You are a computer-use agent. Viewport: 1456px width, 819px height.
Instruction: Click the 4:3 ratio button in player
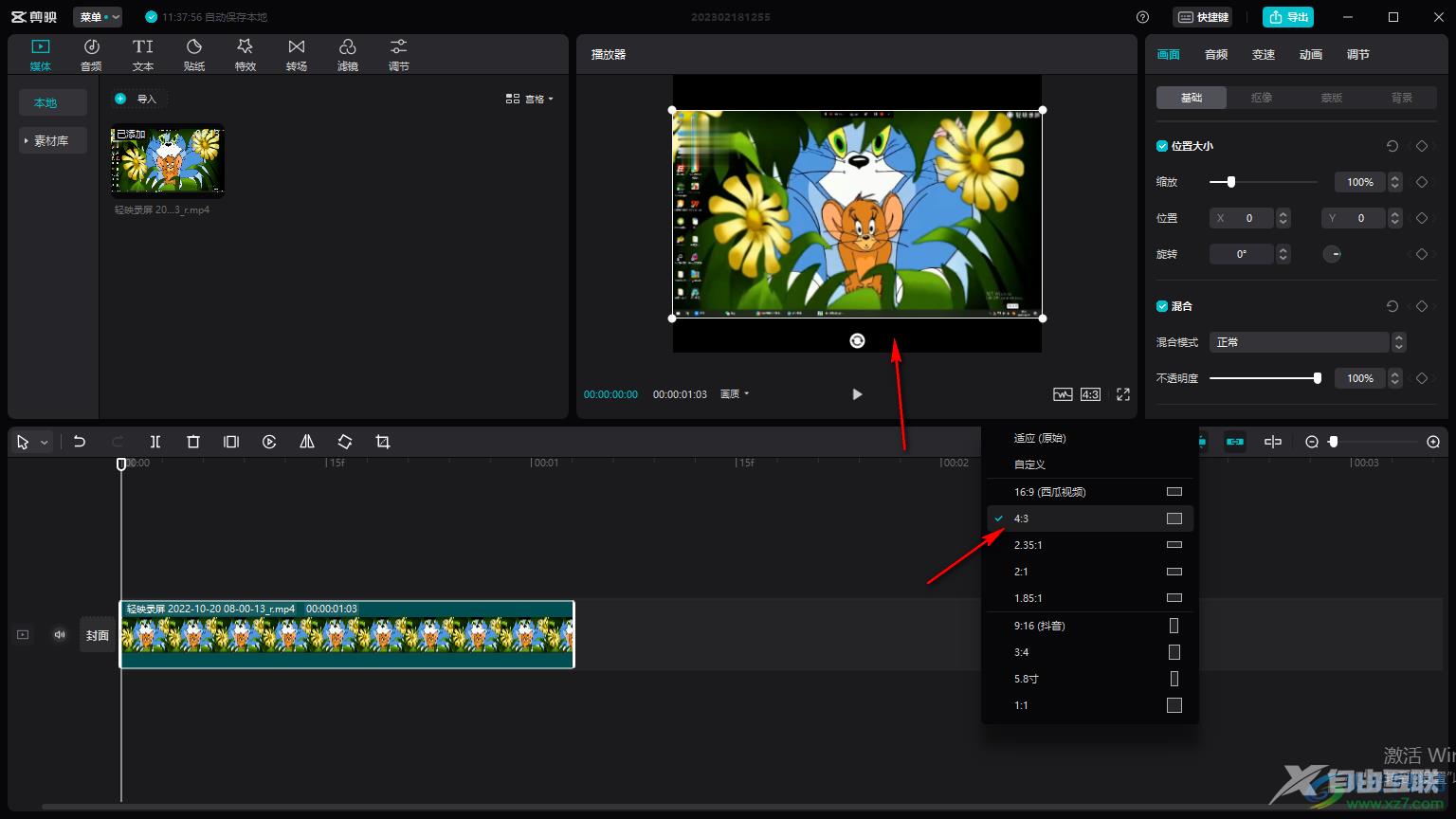(x=1091, y=394)
